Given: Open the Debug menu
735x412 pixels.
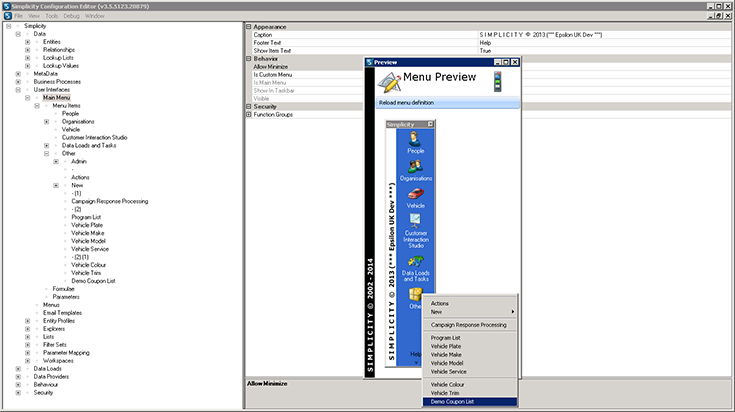Looking at the screenshot, I should [x=72, y=16].
